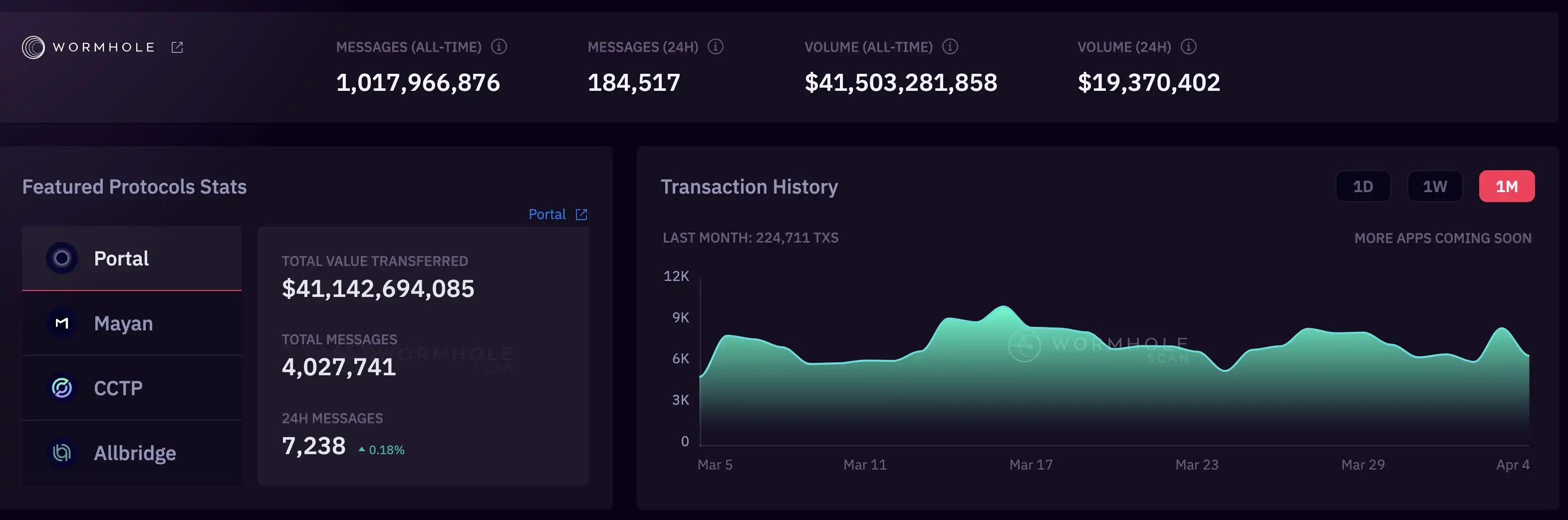The width and height of the screenshot is (1568, 520).
Task: Select the Mayan protocol tab
Action: pos(131,323)
